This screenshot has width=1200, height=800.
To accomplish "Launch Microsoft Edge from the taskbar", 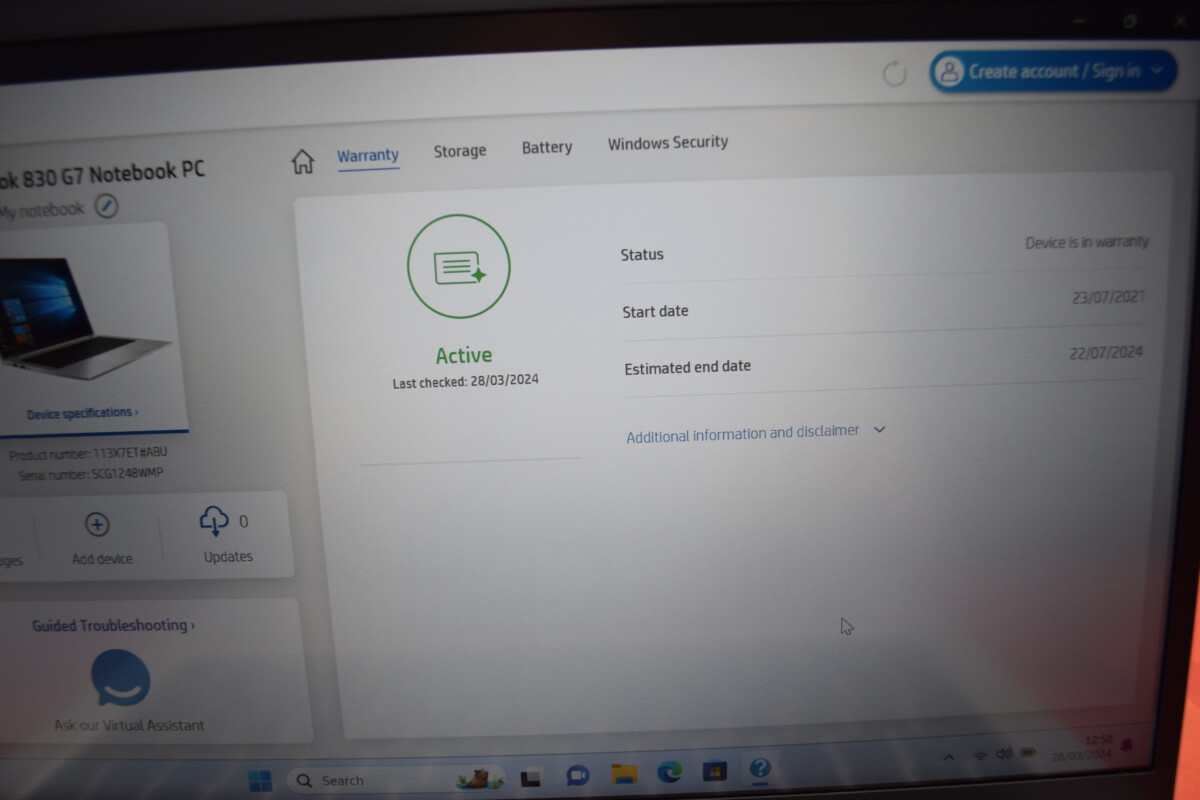I will coord(669,772).
